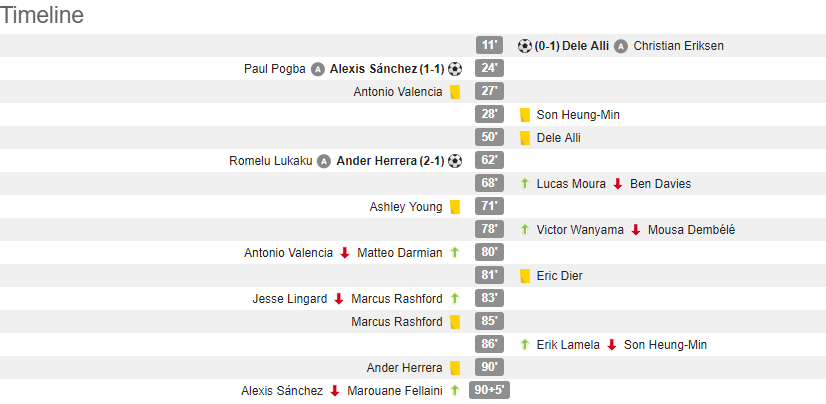The height and width of the screenshot is (404, 826).
Task: Click the goal ball icon beside Ander Herrera's 2-1
Action: pos(455,161)
